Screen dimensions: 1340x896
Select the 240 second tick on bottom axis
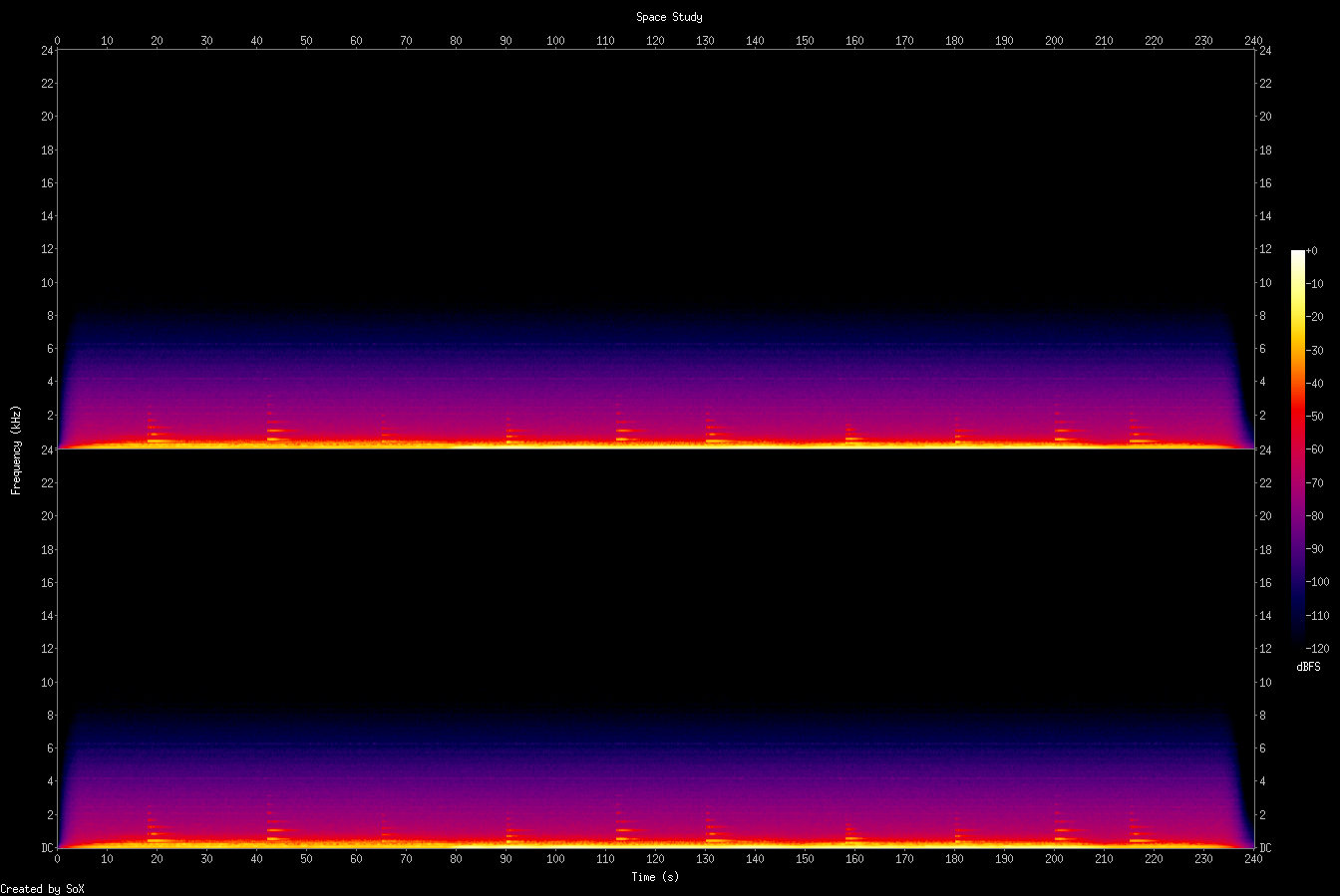(x=1254, y=858)
